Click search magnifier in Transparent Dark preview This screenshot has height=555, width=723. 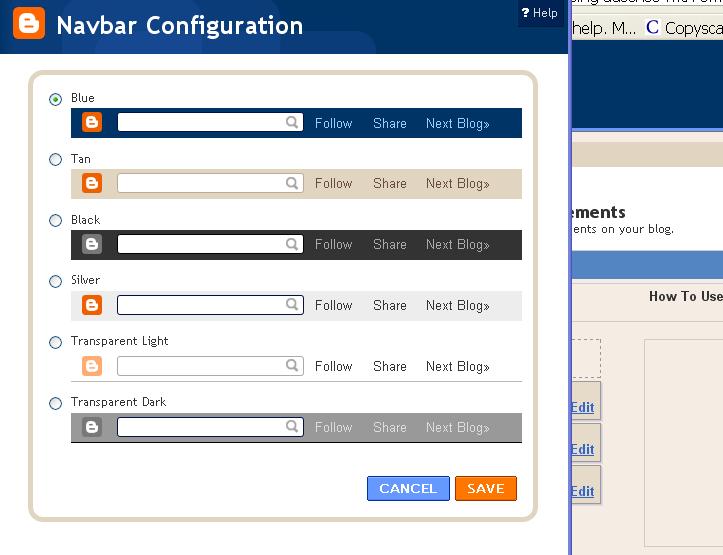click(292, 426)
